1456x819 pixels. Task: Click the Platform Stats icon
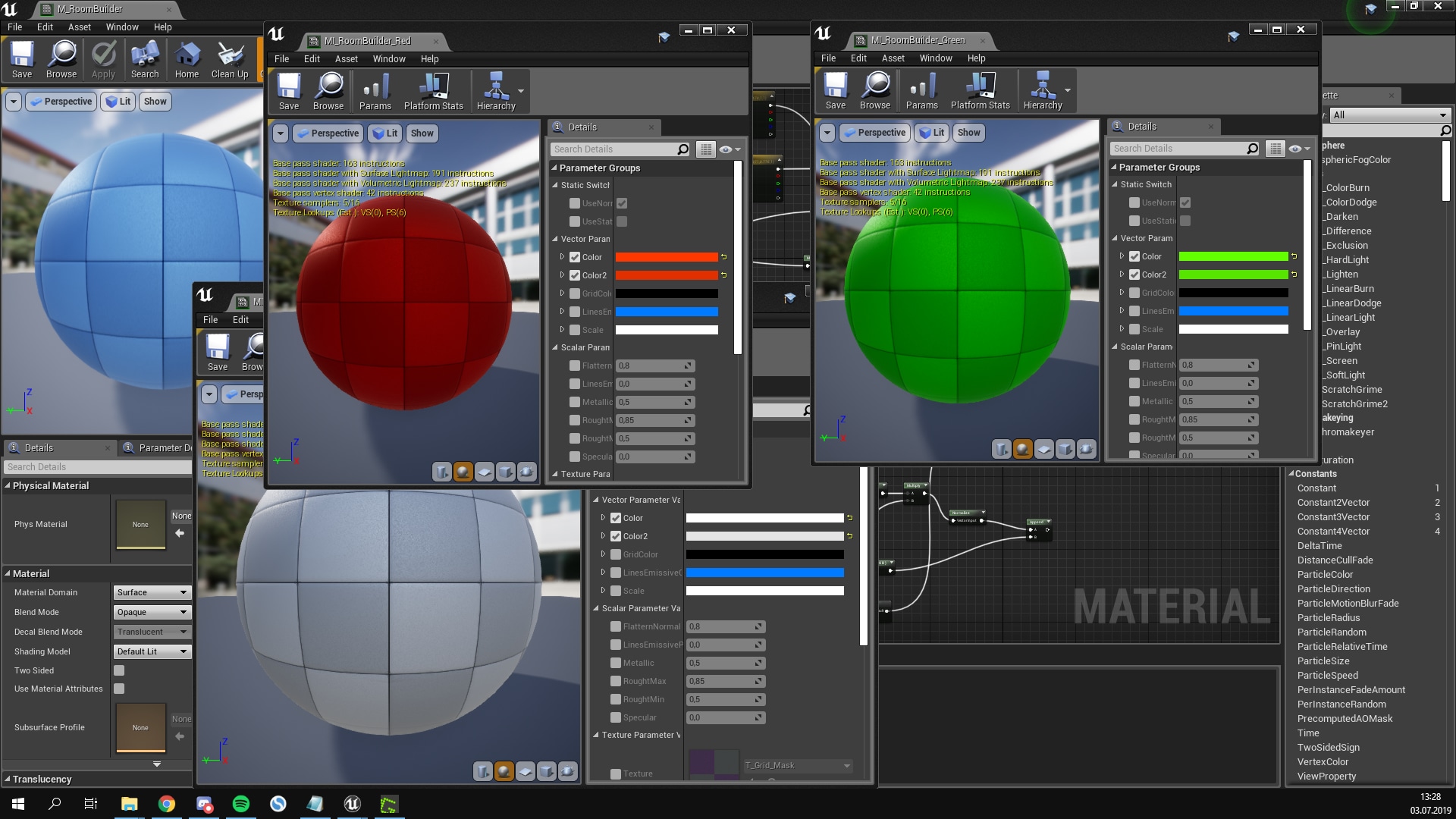click(434, 90)
